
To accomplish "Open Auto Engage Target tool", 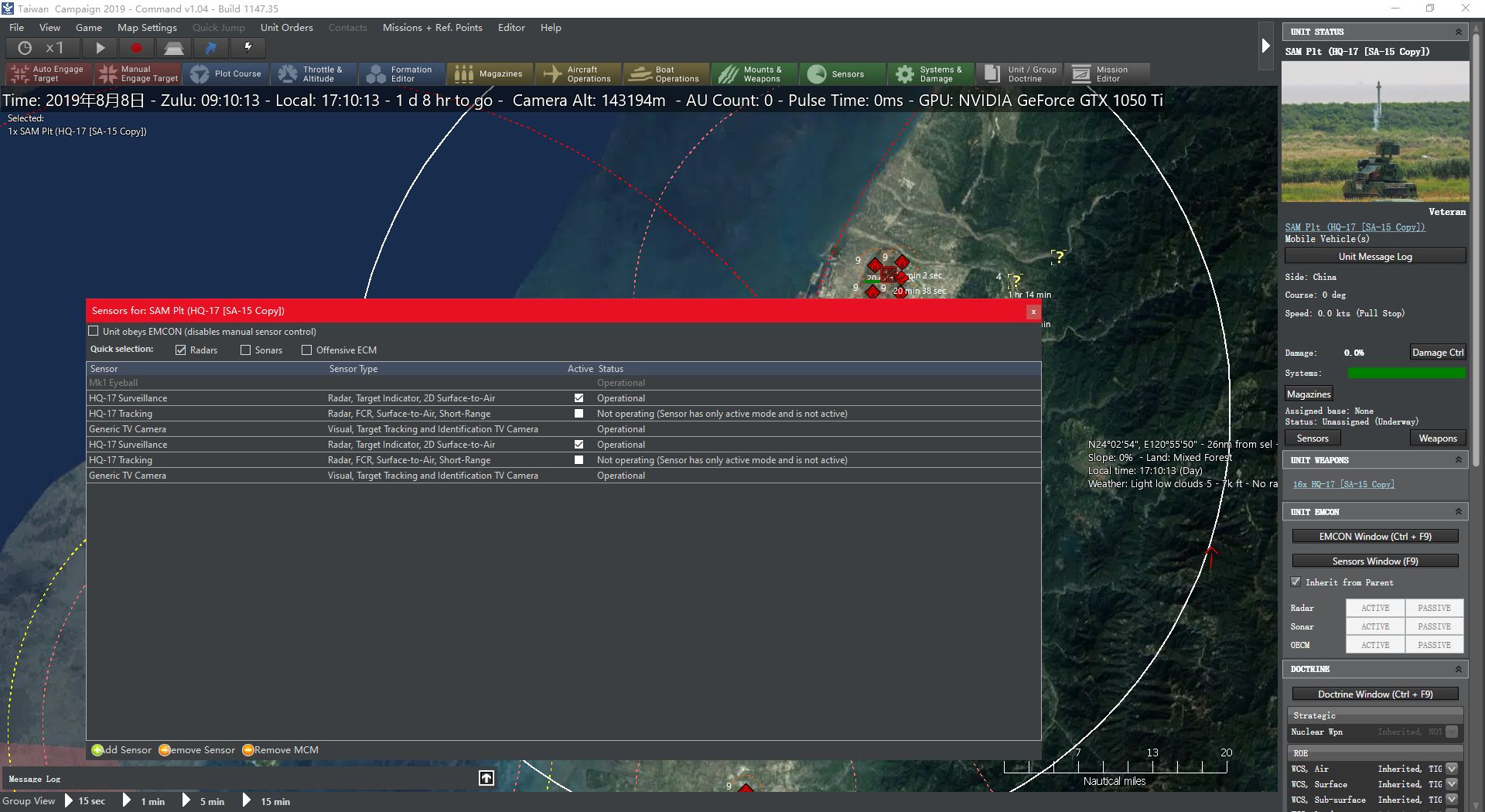I will coord(48,74).
